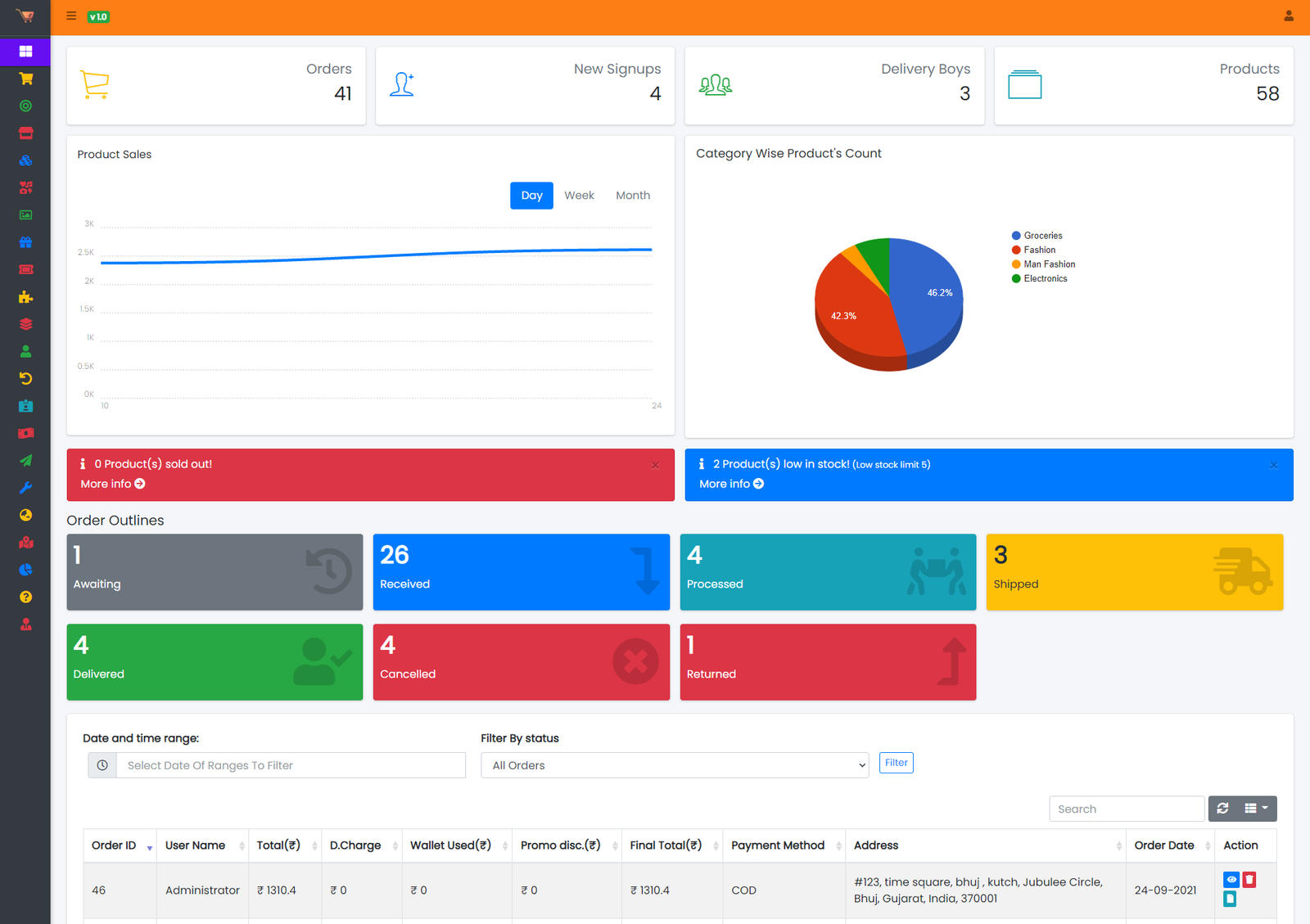Open the user profile icon in top bar
Screen dimensions: 1310x924
1289,16
